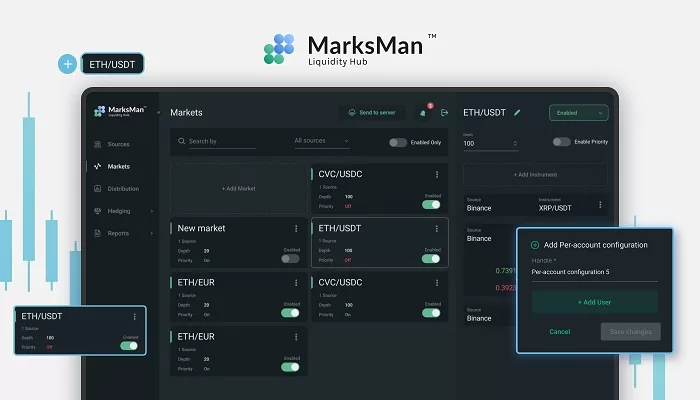The width and height of the screenshot is (700, 400).
Task: Toggle the floating ETH/USDT card Enabled switch
Action: click(x=129, y=346)
